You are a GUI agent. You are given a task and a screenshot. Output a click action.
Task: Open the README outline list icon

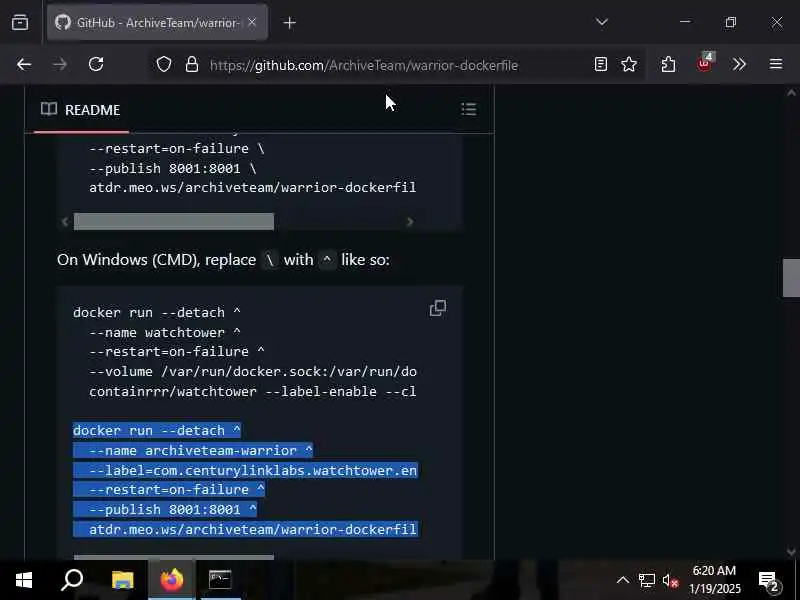[x=469, y=109]
